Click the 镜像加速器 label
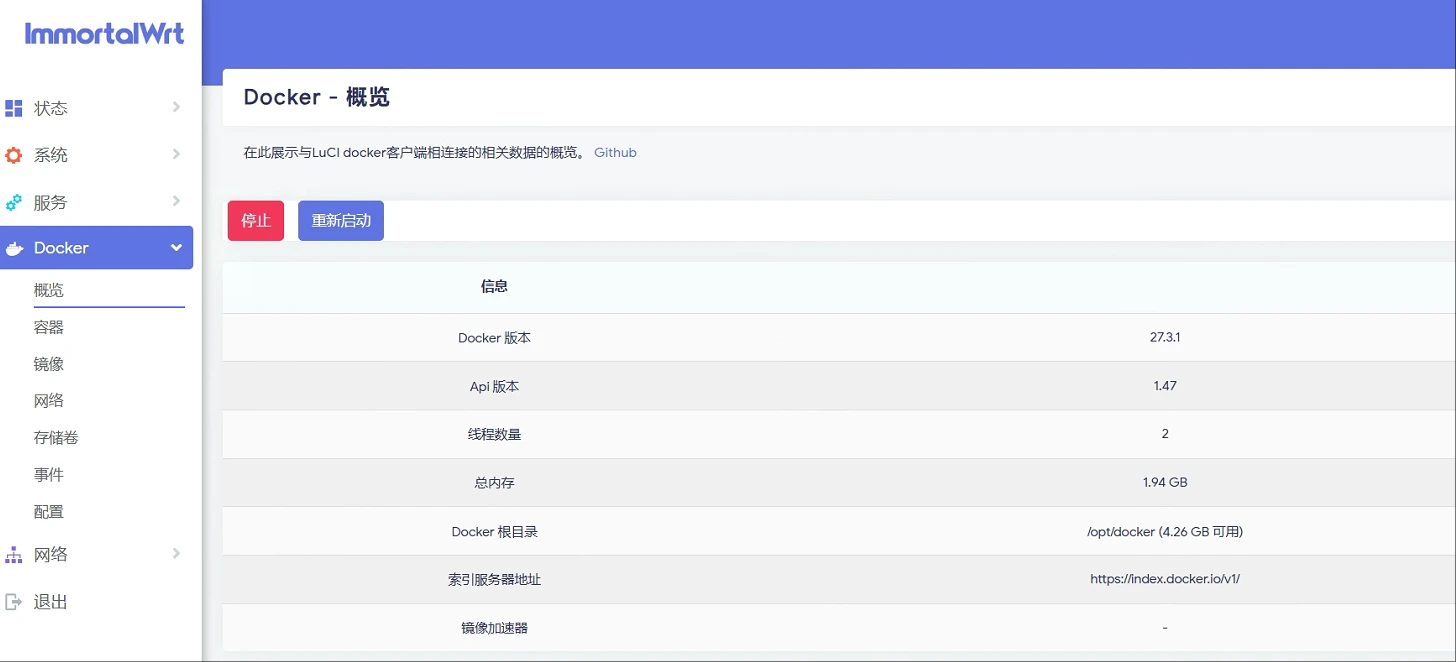The image size is (1456, 662). click(494, 629)
